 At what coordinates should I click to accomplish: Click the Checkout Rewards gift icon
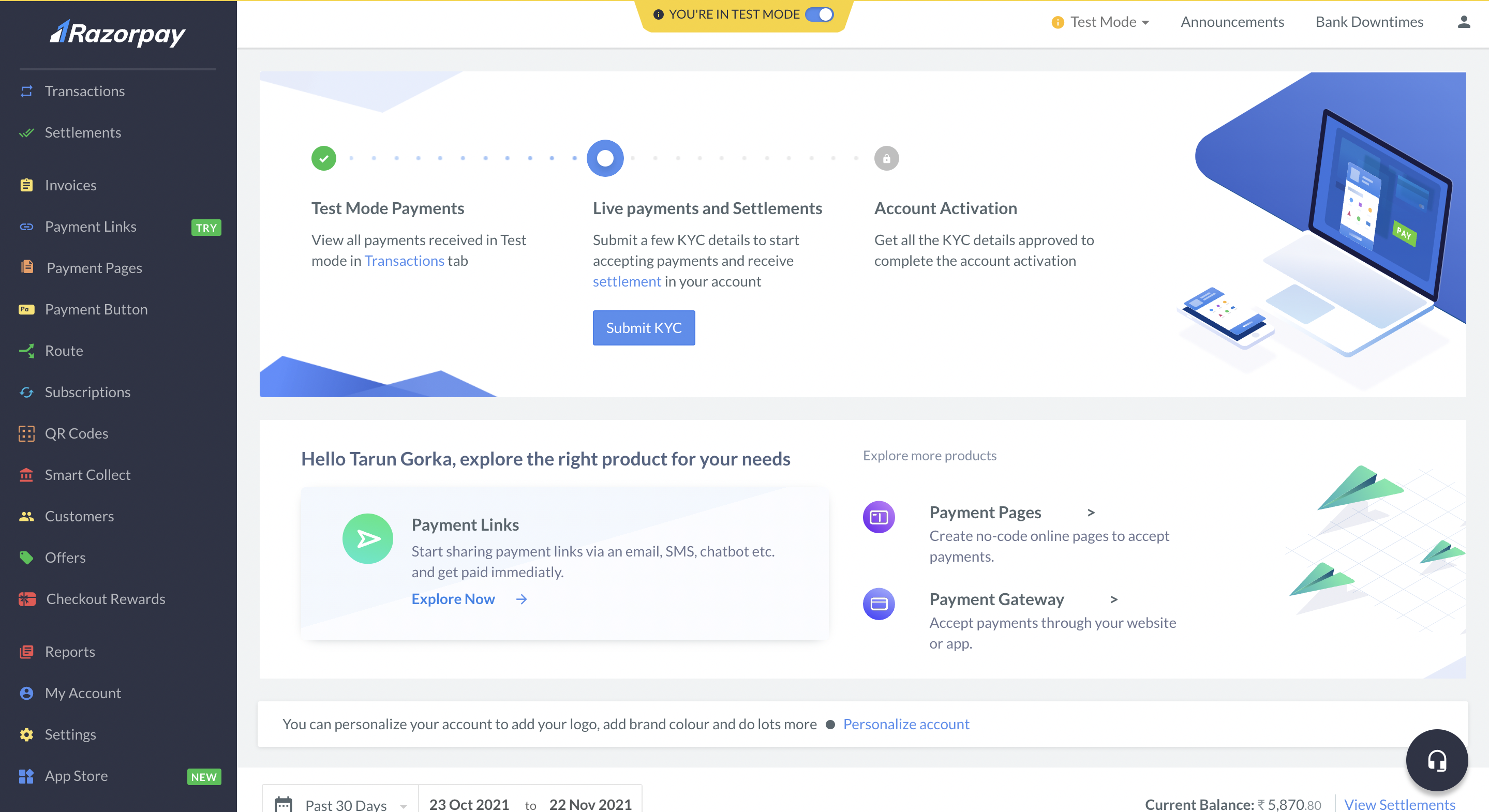(x=26, y=599)
